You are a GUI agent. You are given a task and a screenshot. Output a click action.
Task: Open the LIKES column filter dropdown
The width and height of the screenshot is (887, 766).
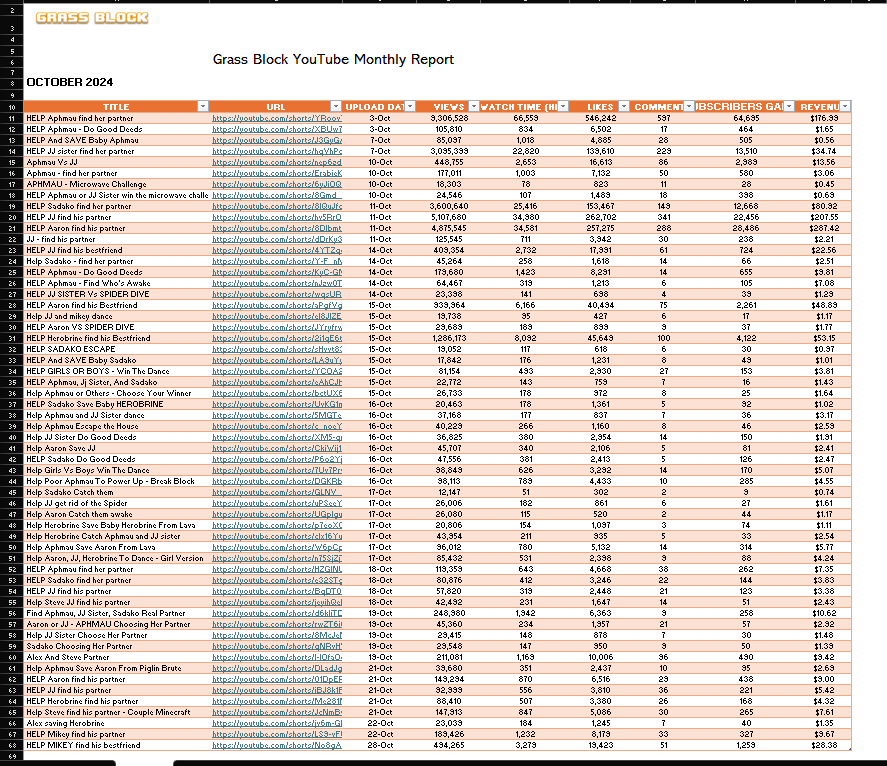(x=624, y=106)
